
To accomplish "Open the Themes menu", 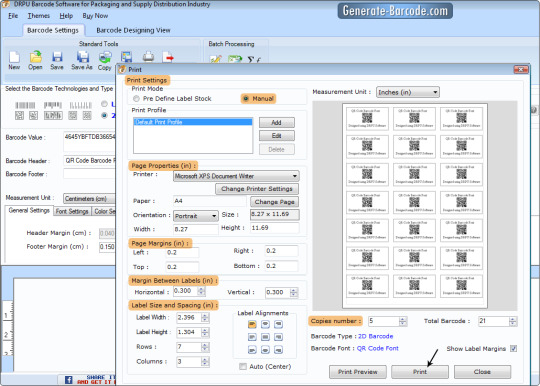I will coord(39,16).
